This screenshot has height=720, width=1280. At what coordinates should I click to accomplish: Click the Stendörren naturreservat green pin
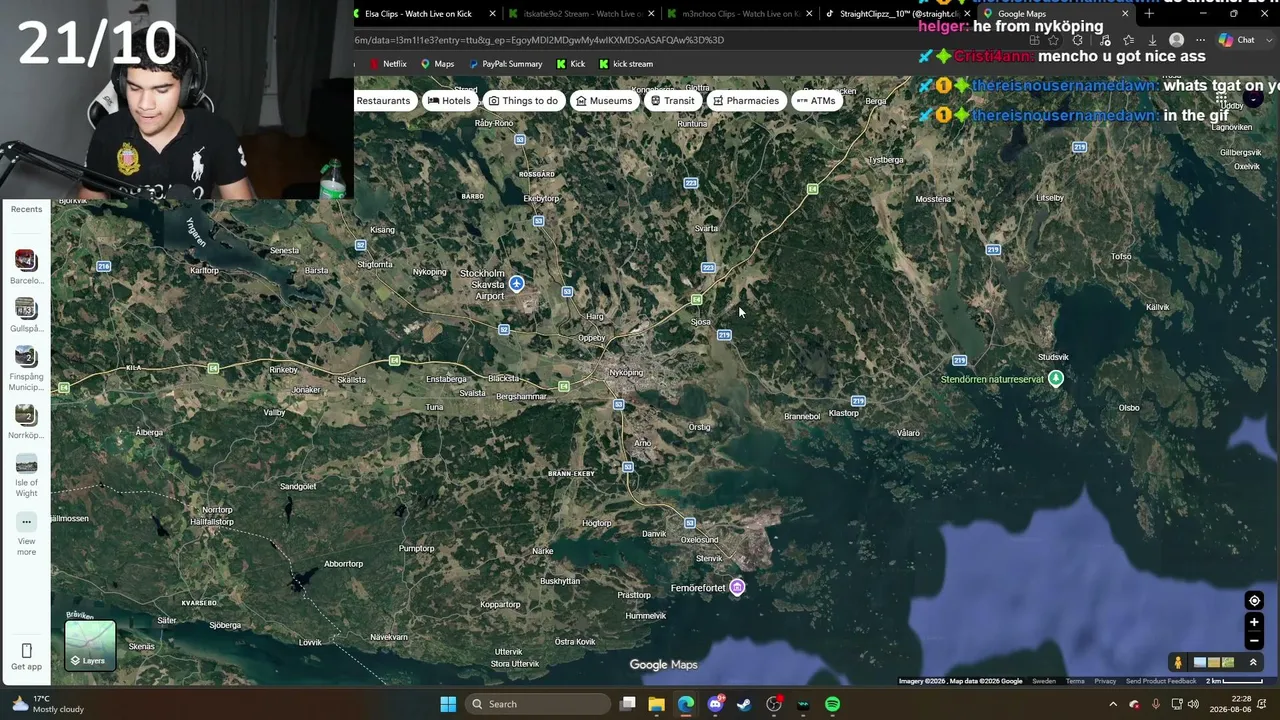pyautogui.click(x=1055, y=378)
